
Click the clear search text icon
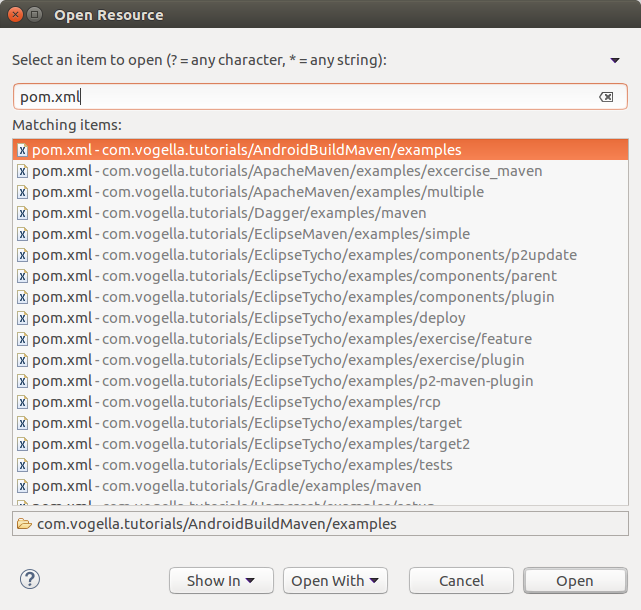coord(606,97)
